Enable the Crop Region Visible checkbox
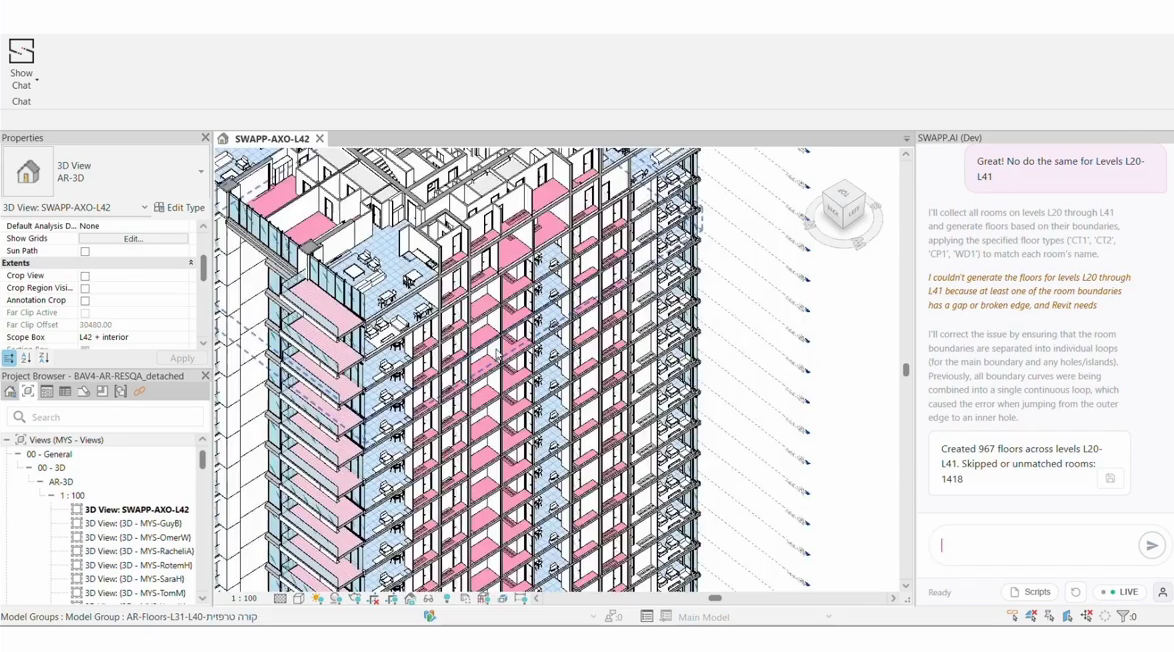Screen dimensions: 1174x652 (x=85, y=288)
